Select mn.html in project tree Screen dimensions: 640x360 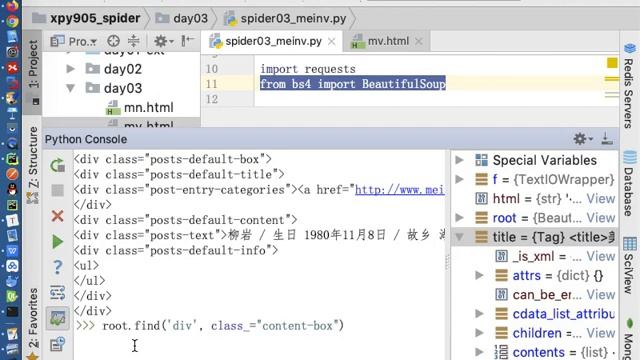pyautogui.click(x=140, y=107)
